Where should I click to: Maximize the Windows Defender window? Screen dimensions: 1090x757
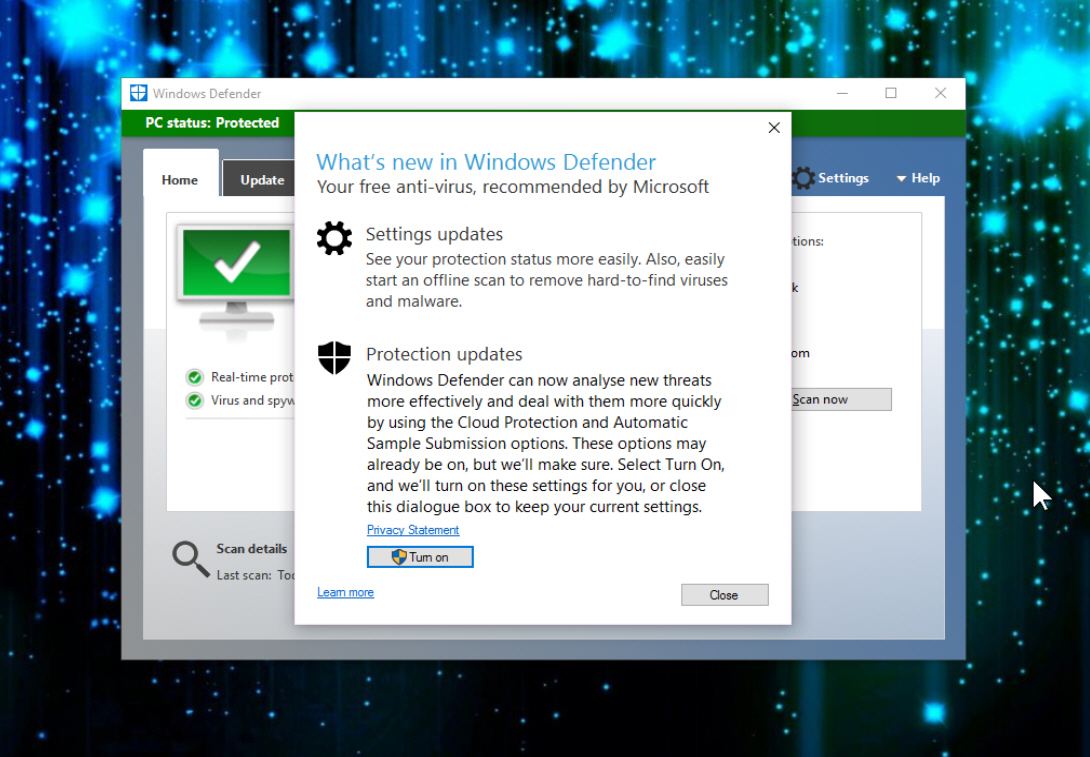pos(891,93)
